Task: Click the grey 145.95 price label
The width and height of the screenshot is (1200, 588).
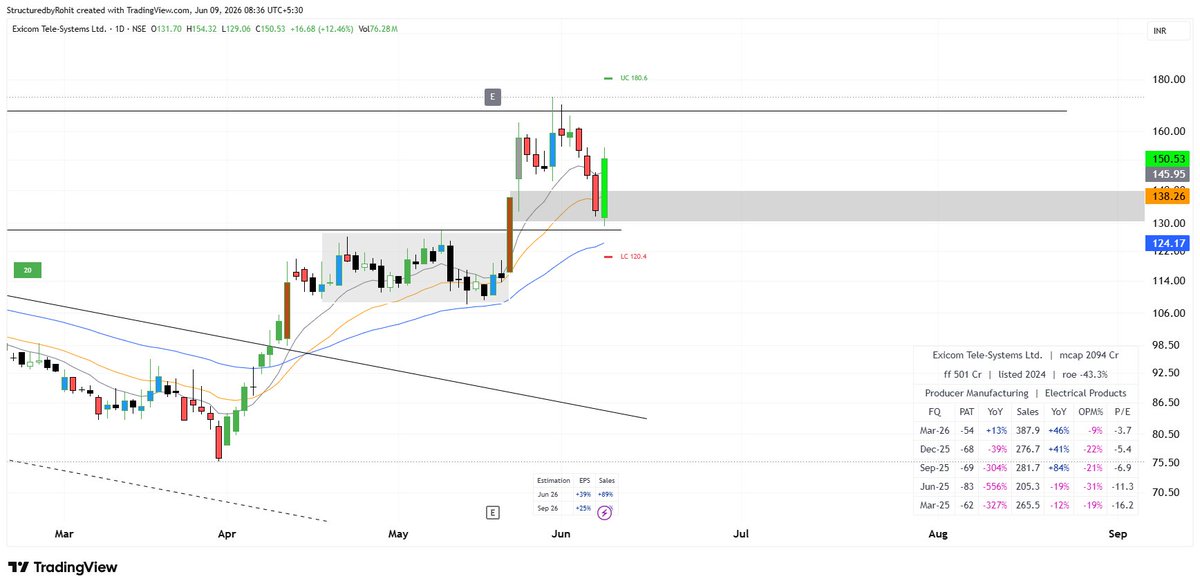Action: point(1168,174)
